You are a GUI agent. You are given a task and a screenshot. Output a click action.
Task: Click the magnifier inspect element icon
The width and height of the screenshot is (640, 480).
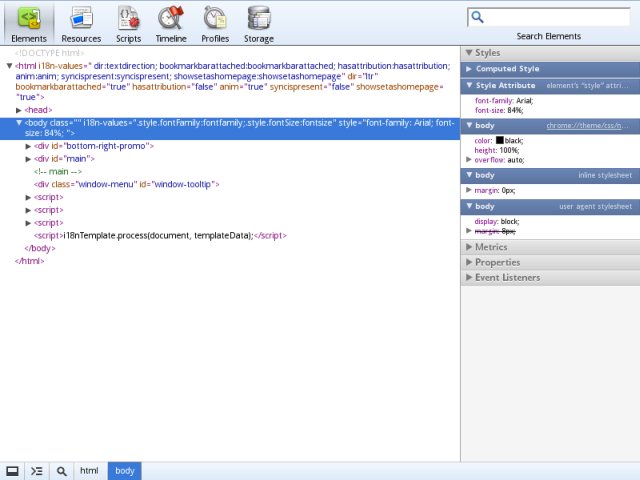[x=61, y=471]
